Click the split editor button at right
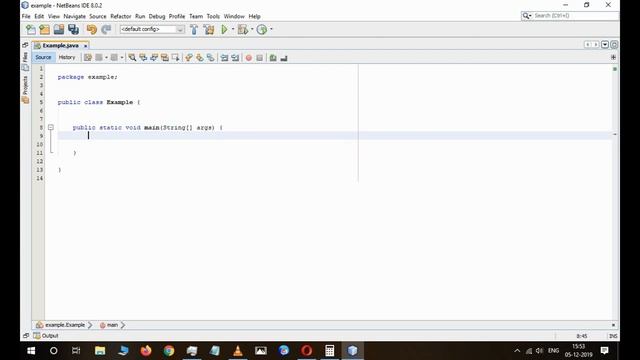 [613, 58]
